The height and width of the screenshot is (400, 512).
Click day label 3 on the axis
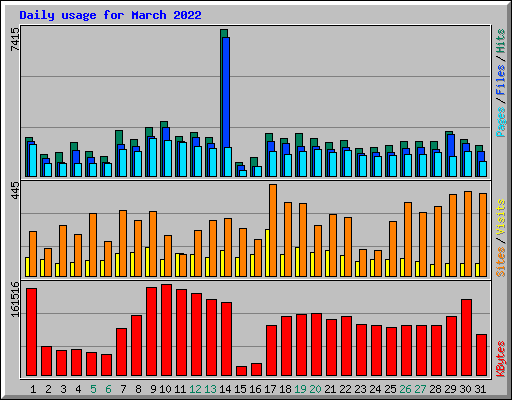(x=63, y=389)
